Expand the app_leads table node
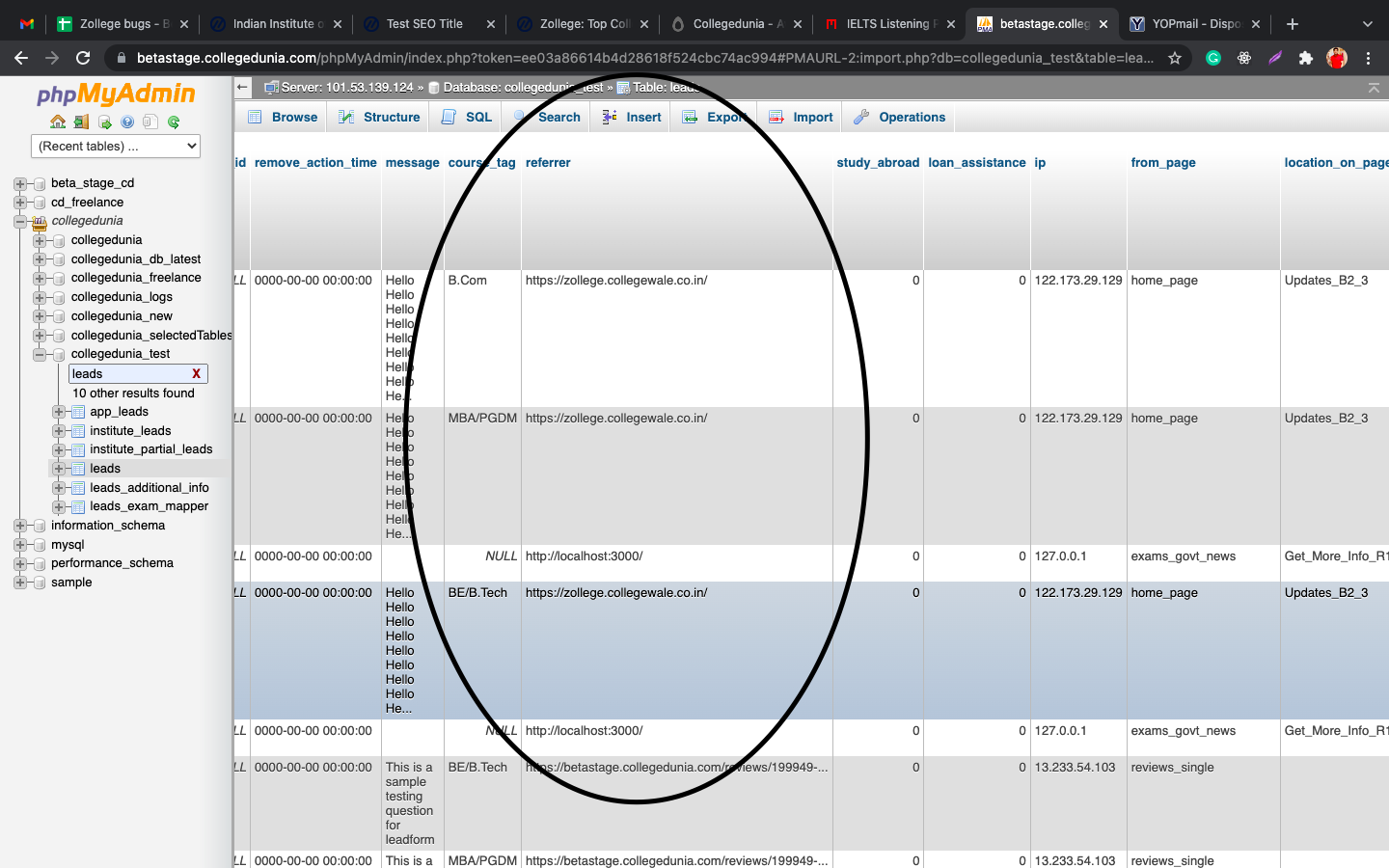The width and height of the screenshot is (1389, 868). click(59, 412)
